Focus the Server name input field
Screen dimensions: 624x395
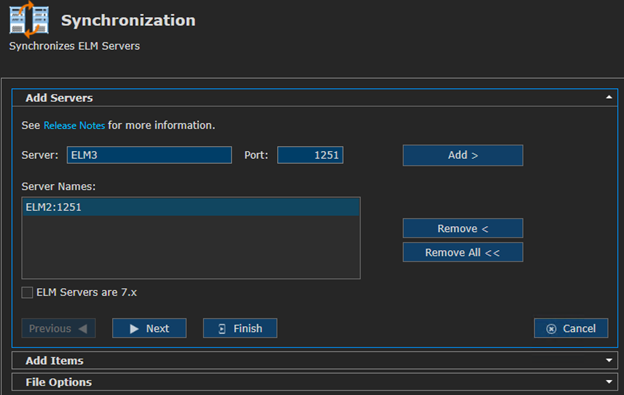(x=149, y=155)
